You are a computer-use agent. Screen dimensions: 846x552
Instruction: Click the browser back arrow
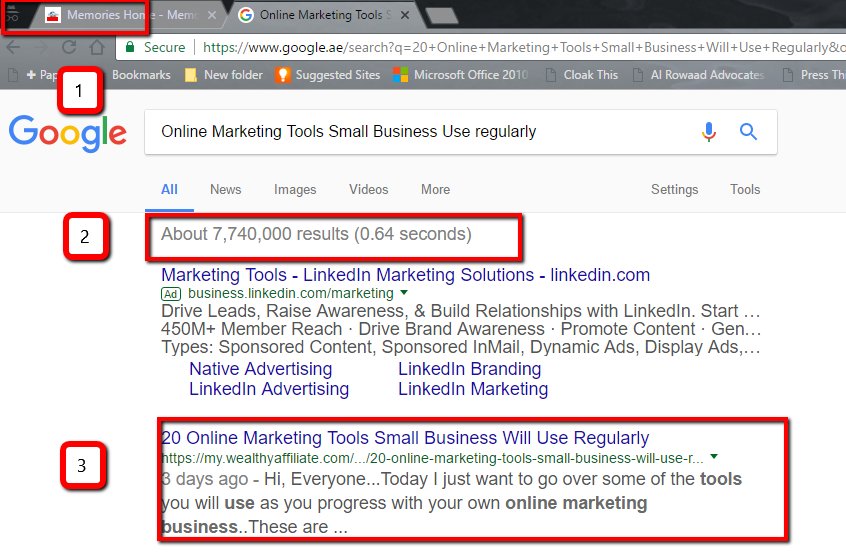[13, 47]
